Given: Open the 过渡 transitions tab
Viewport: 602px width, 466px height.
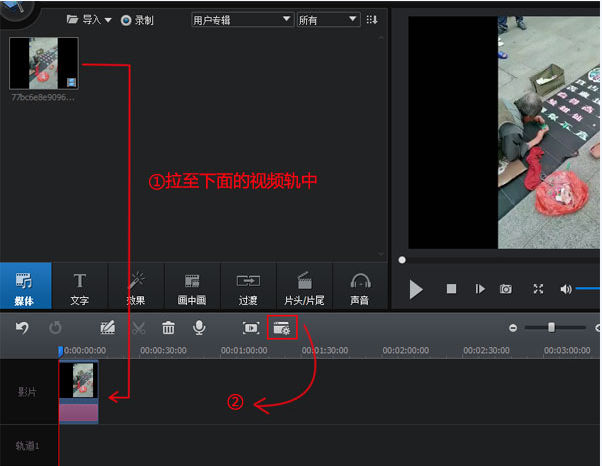Looking at the screenshot, I should [248, 288].
